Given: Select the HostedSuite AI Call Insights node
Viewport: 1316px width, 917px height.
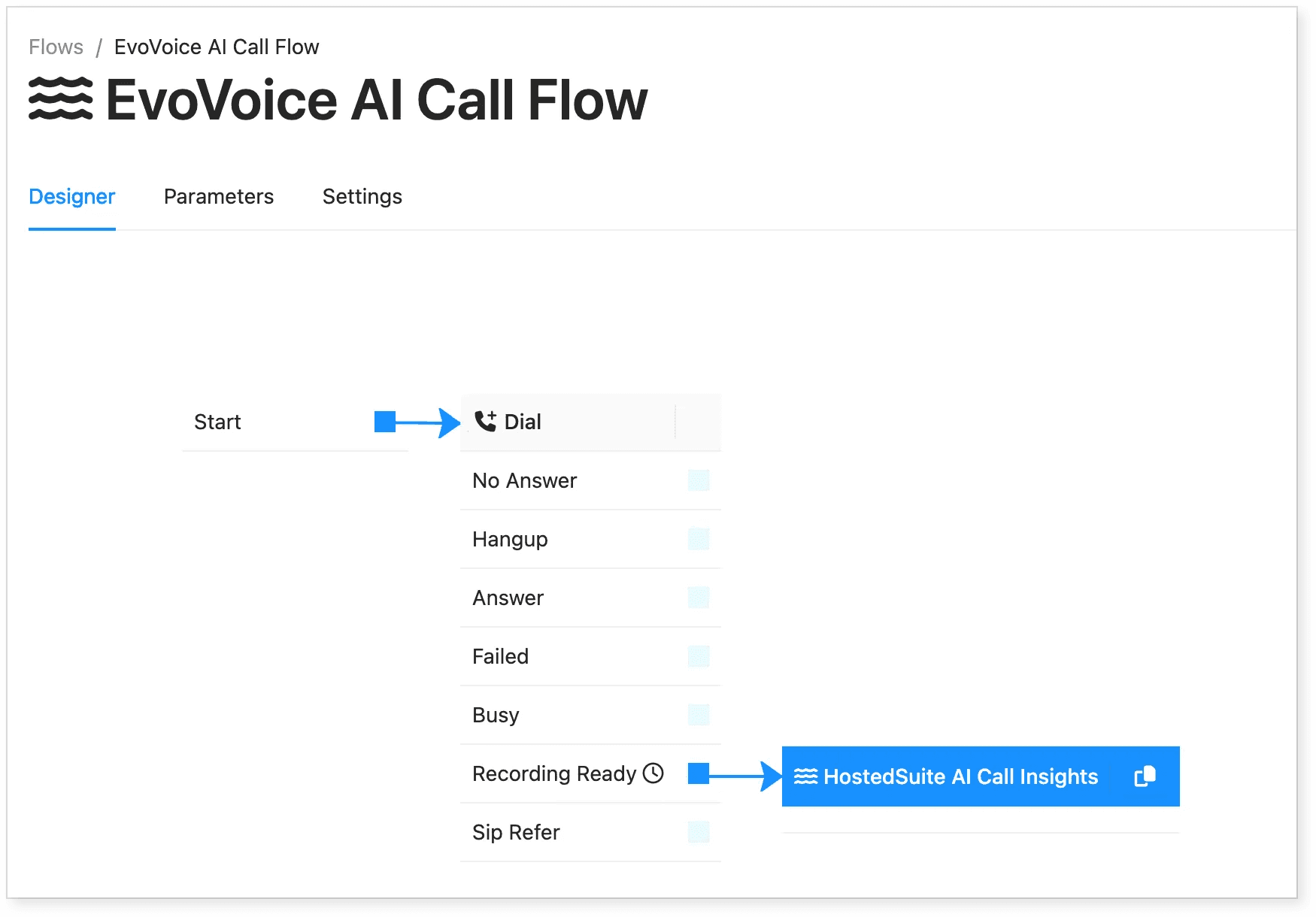Looking at the screenshot, I should click(x=981, y=776).
